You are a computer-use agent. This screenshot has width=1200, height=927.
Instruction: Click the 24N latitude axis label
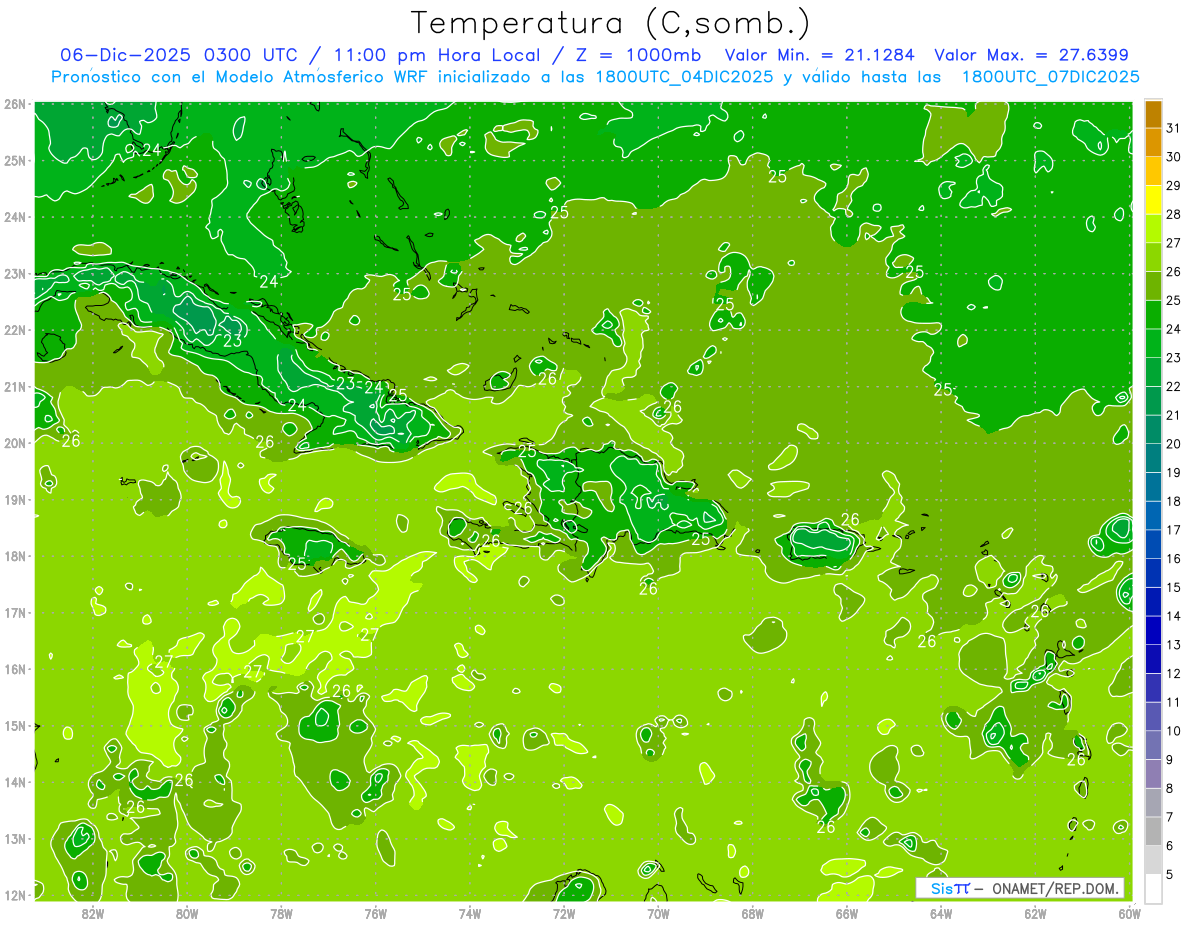point(14,217)
